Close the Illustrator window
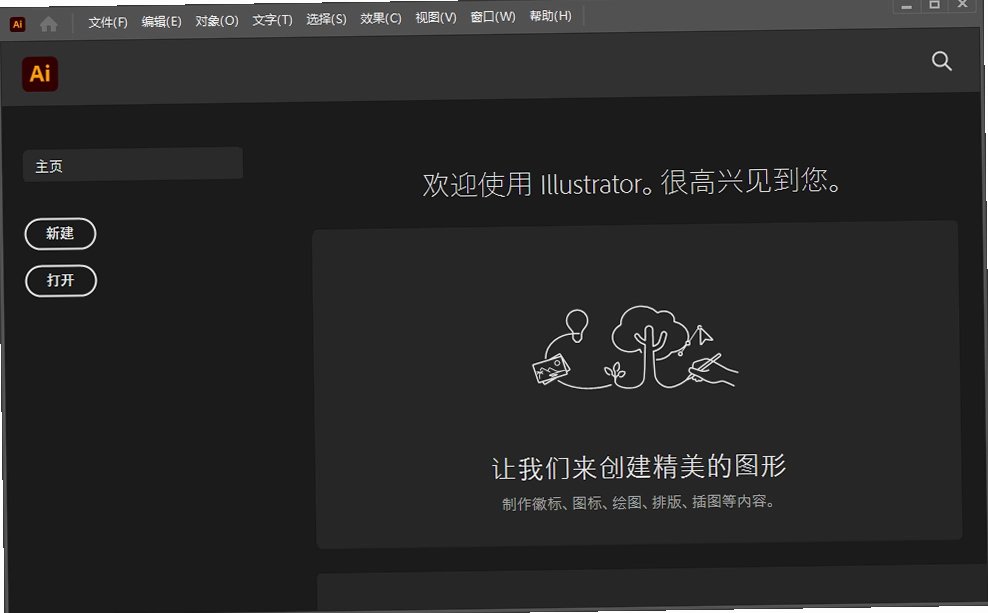 (x=963, y=4)
